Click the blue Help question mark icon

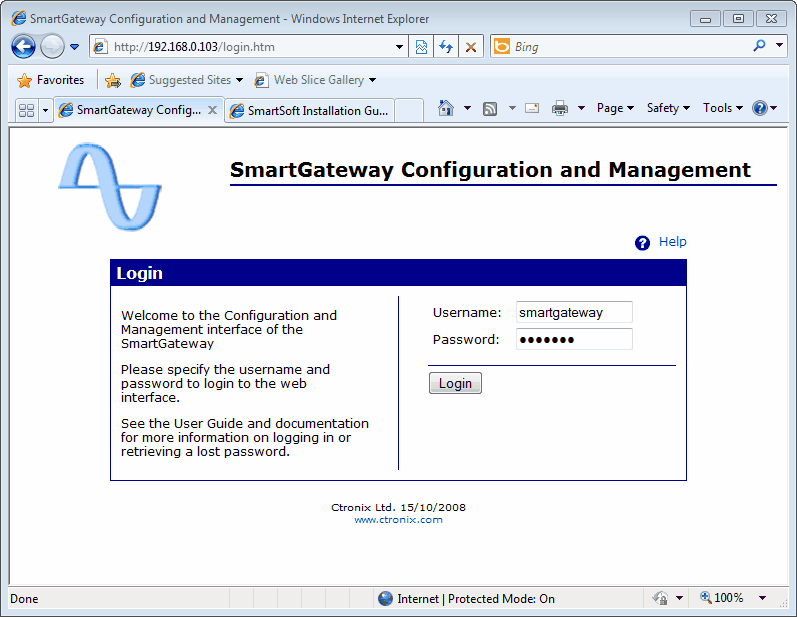click(642, 243)
